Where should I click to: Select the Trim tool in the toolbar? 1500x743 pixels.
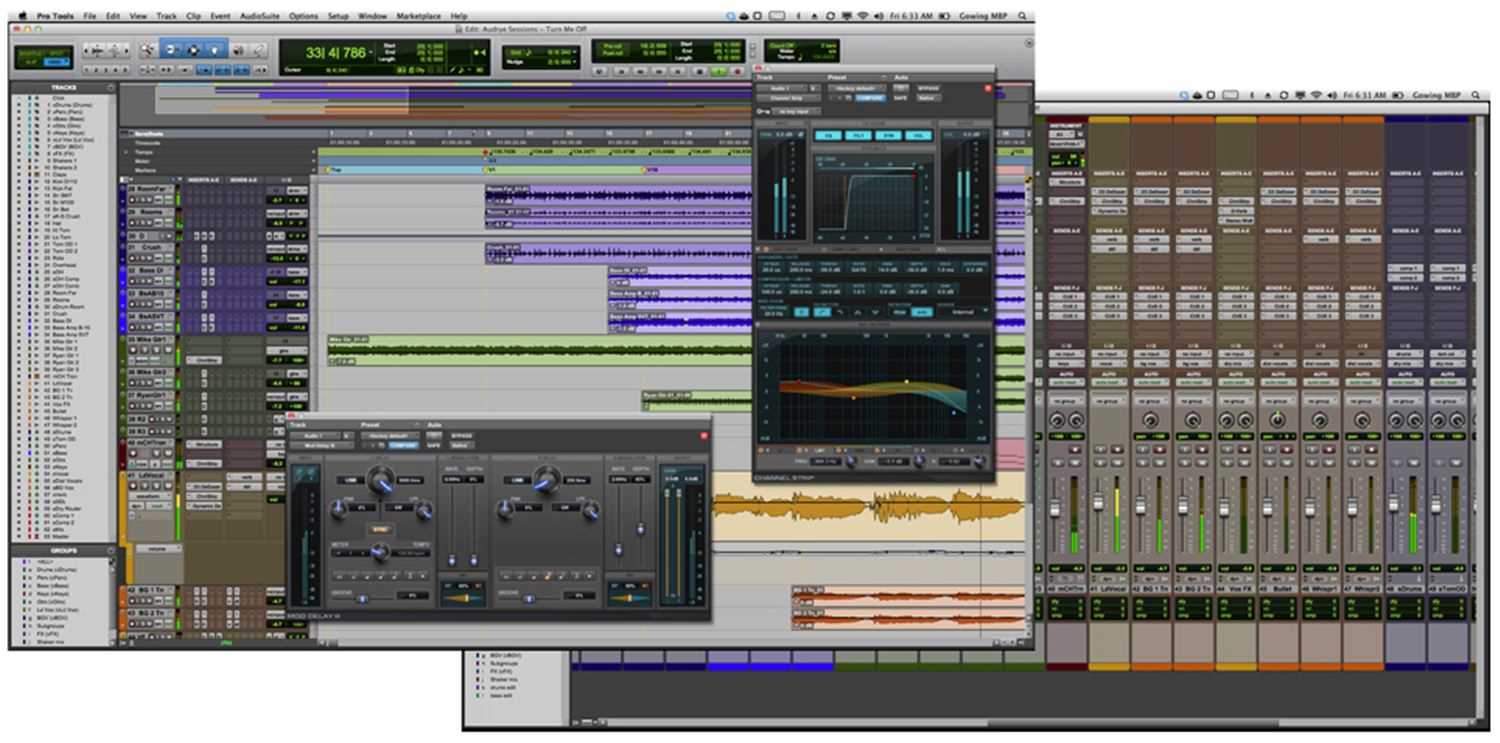point(171,51)
